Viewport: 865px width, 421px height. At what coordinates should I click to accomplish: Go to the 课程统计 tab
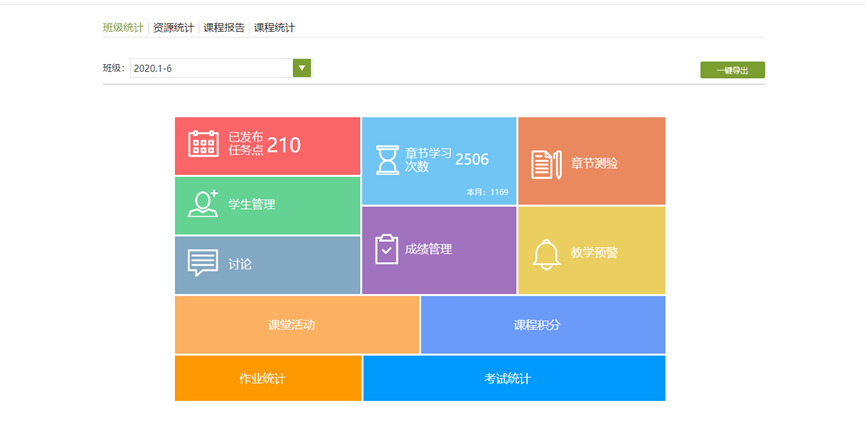[x=274, y=28]
